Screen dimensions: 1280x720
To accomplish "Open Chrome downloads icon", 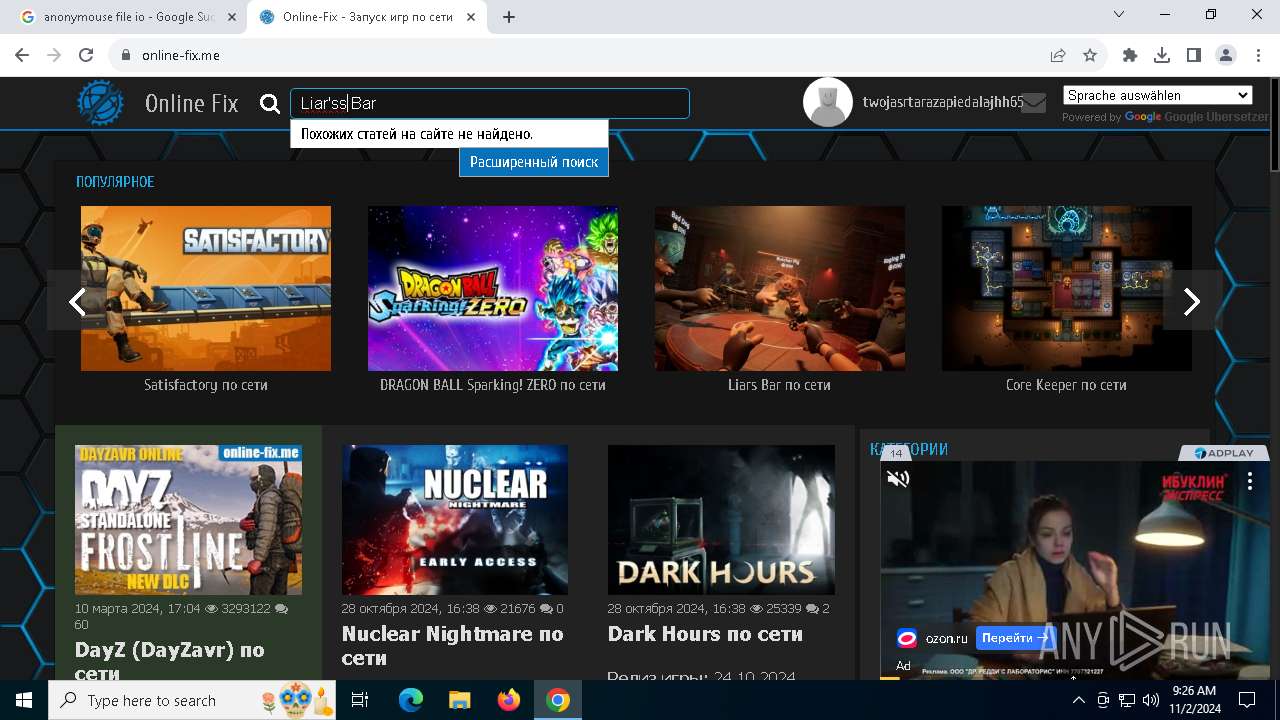I will tap(1162, 56).
